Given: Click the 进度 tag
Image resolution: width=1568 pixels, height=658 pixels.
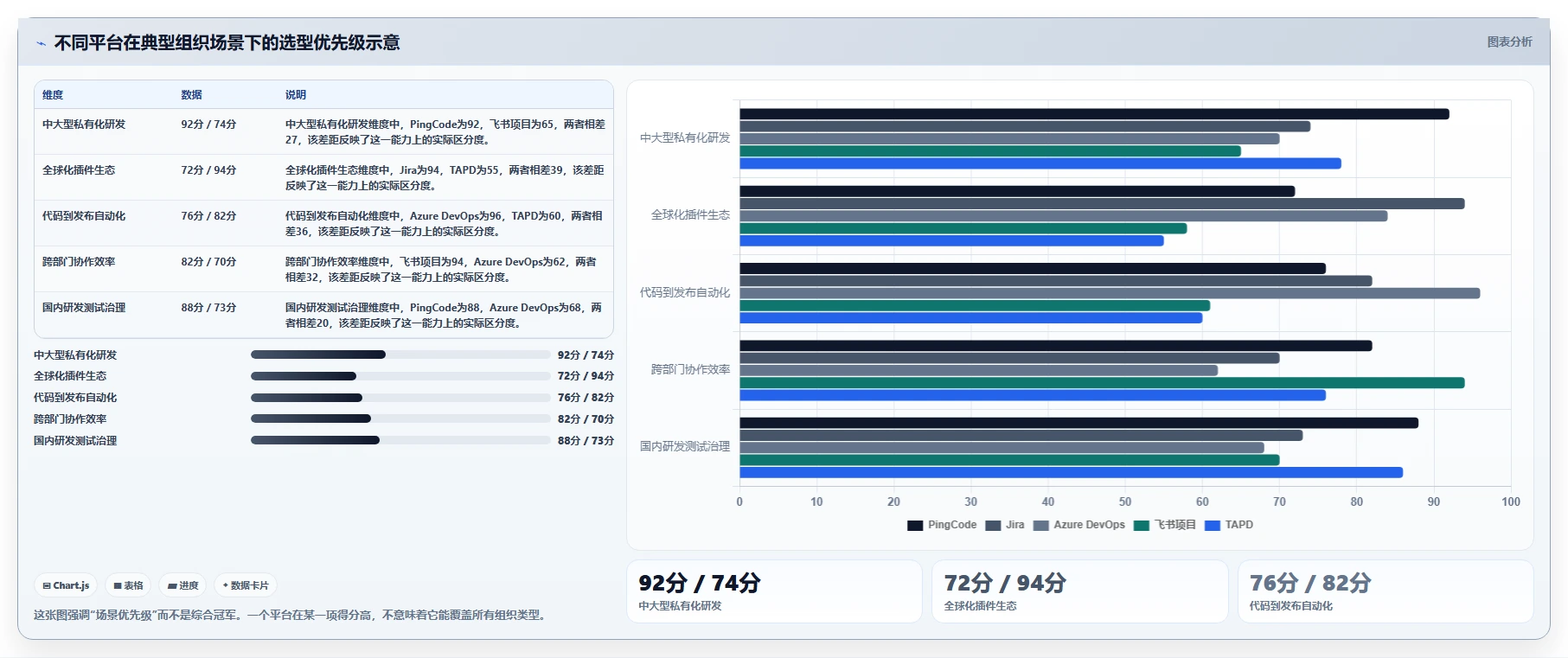Looking at the screenshot, I should click(x=182, y=585).
